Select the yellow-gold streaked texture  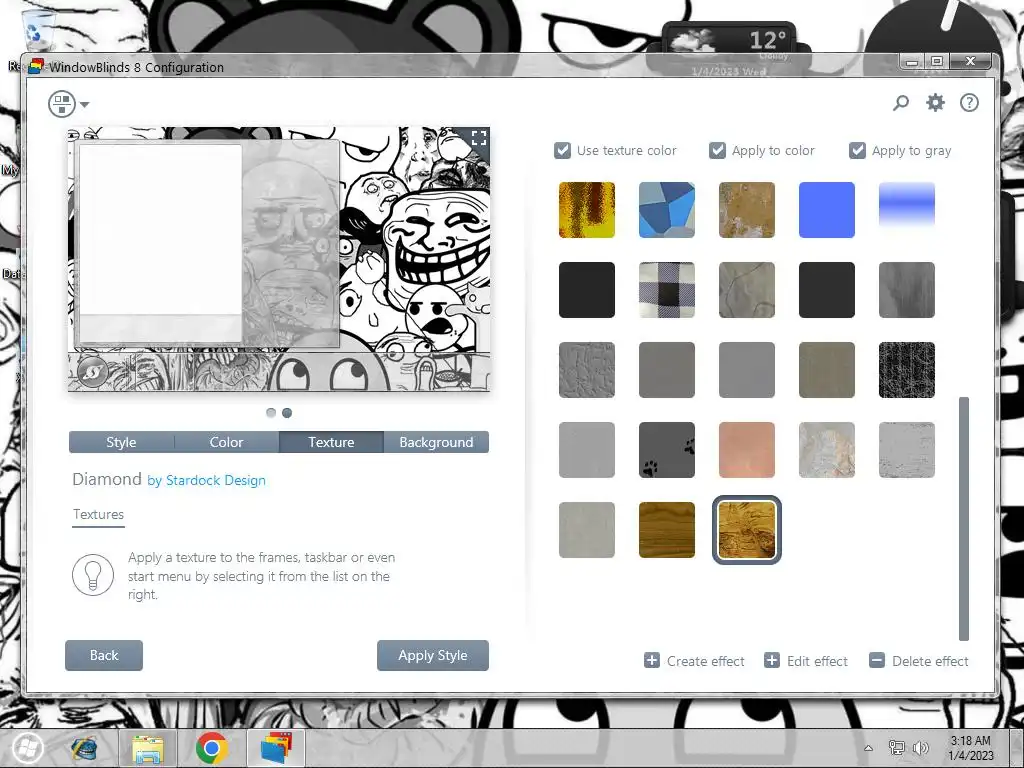[586, 210]
